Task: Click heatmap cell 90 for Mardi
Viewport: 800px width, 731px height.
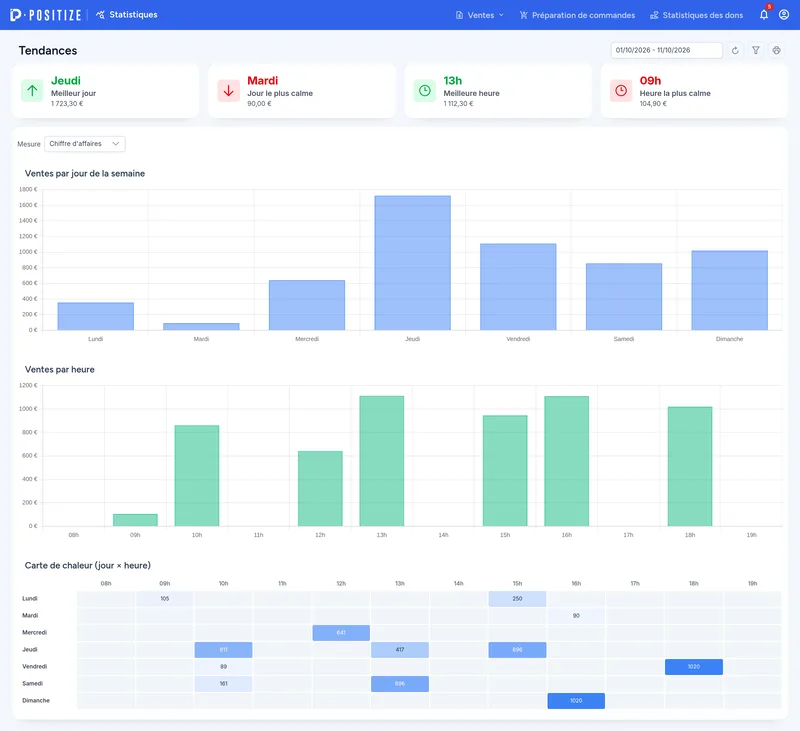Action: pyautogui.click(x=576, y=616)
